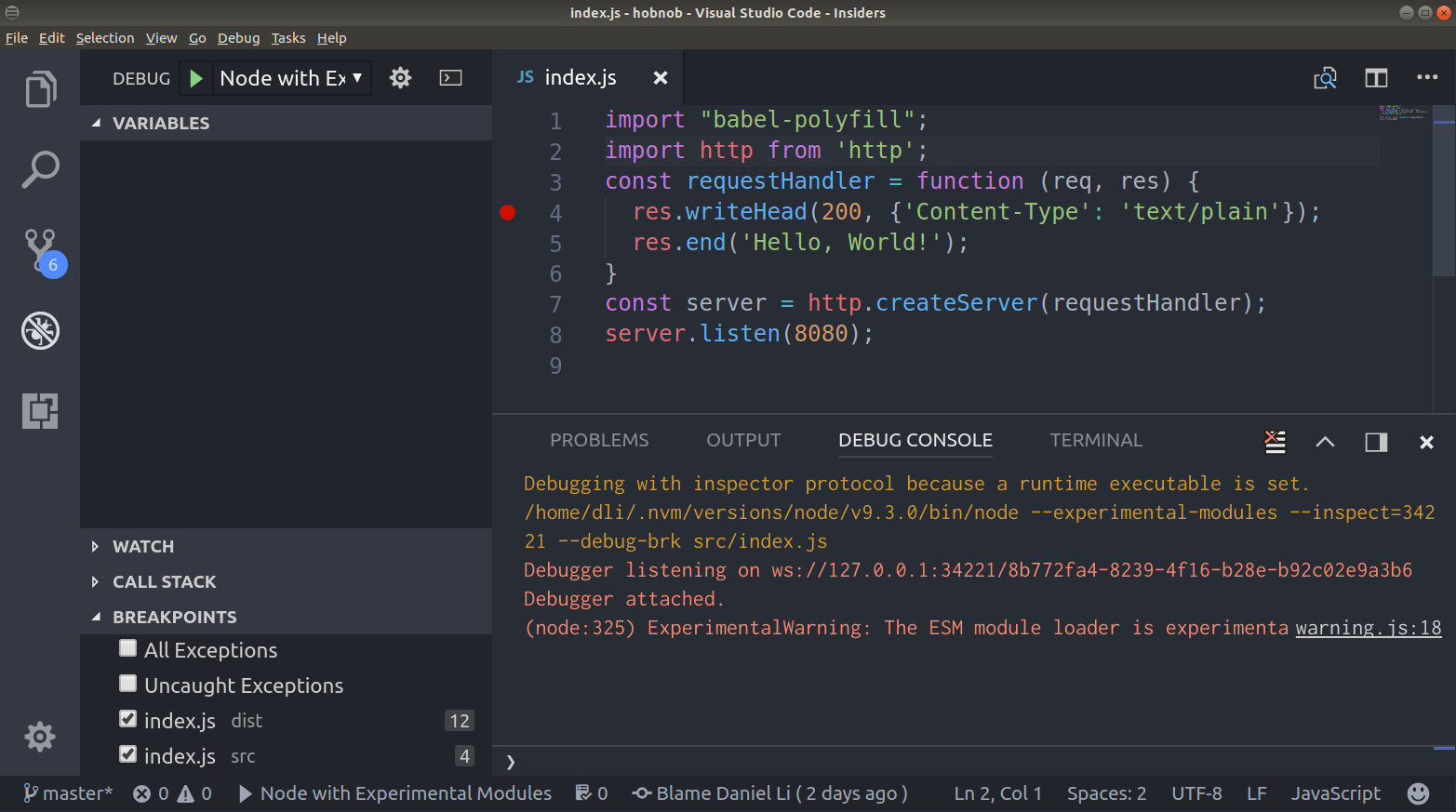Open the Source Control view with badge
Screen dimensions: 1456x812
tap(42, 250)
